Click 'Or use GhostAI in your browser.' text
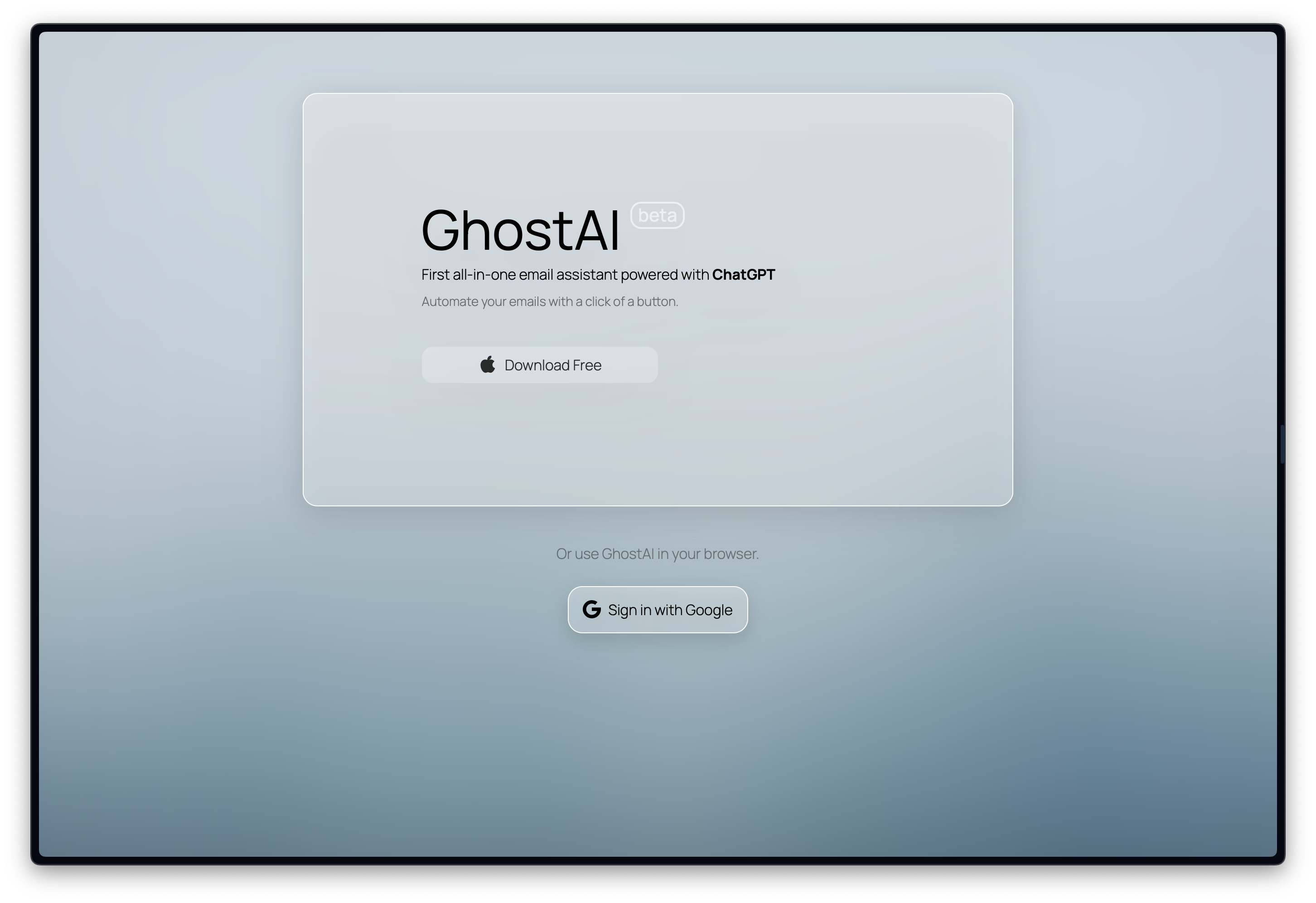Screen dimensions: 1316x903 tap(658, 553)
